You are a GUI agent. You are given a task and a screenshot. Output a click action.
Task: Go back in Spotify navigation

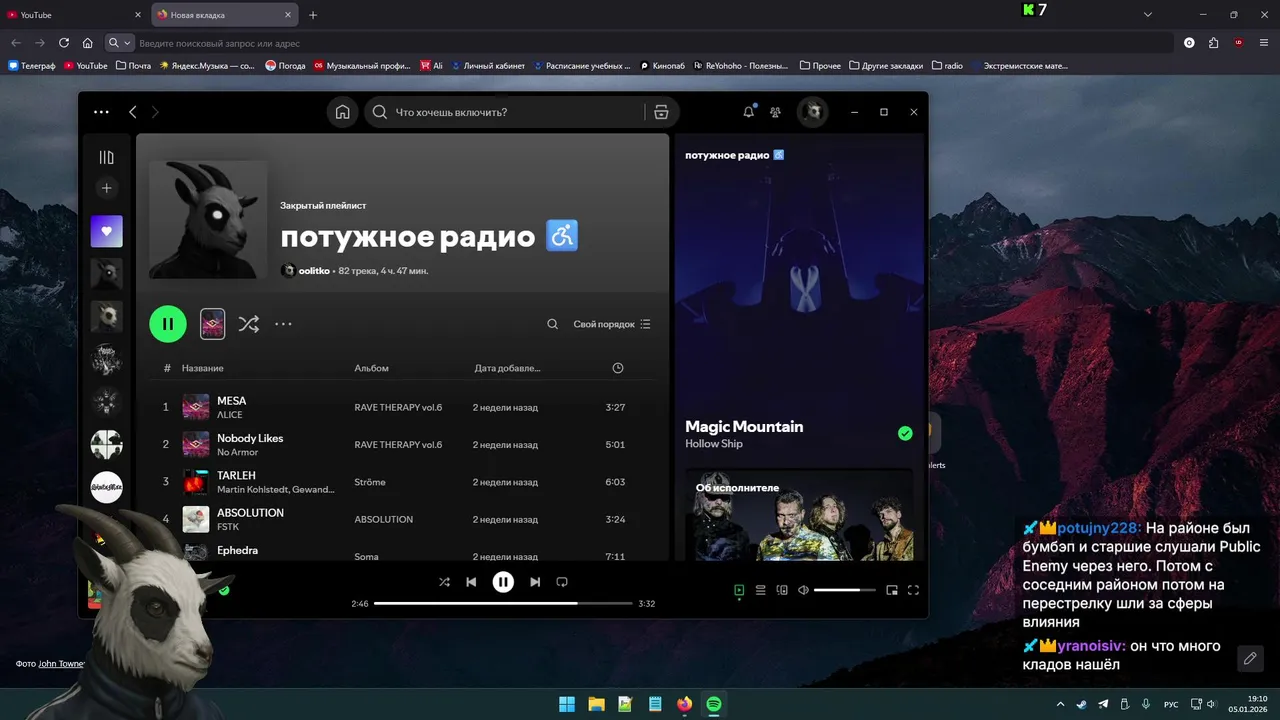click(x=132, y=112)
